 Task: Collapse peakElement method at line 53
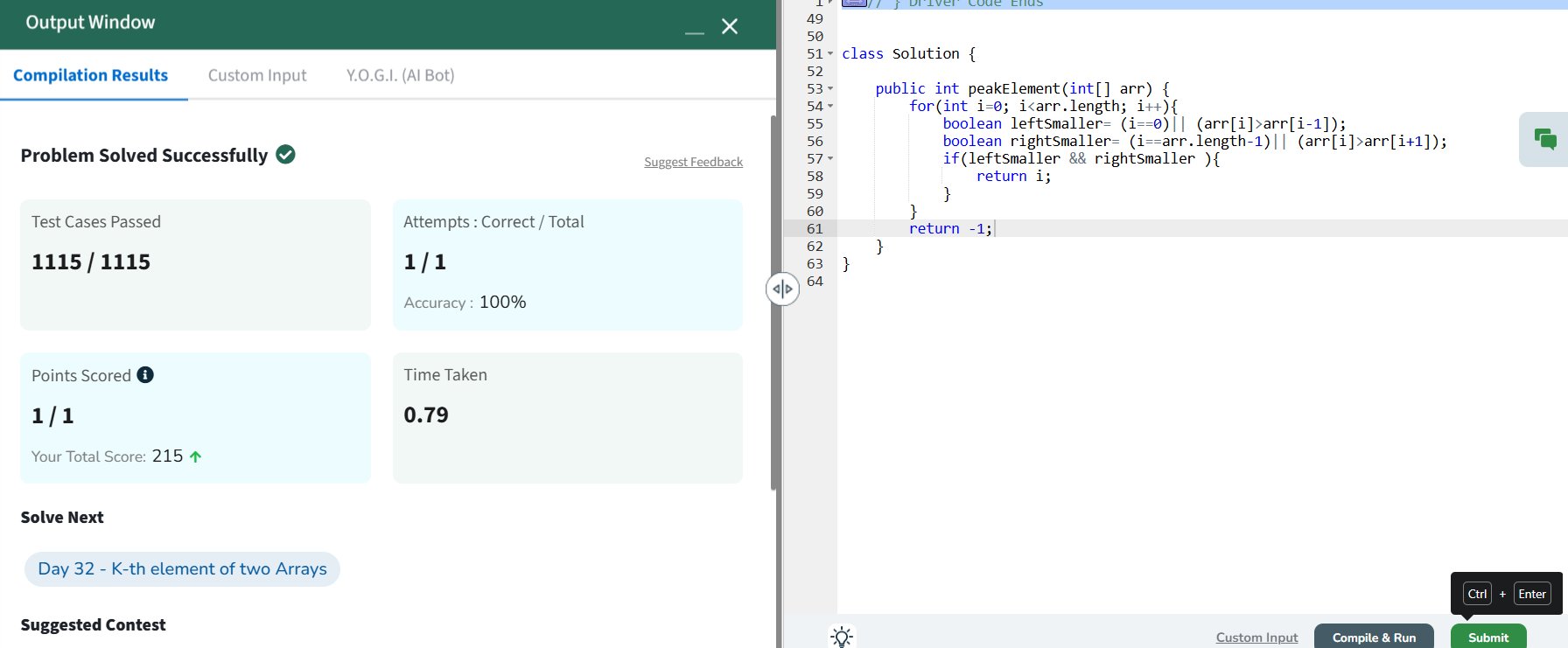coord(830,89)
